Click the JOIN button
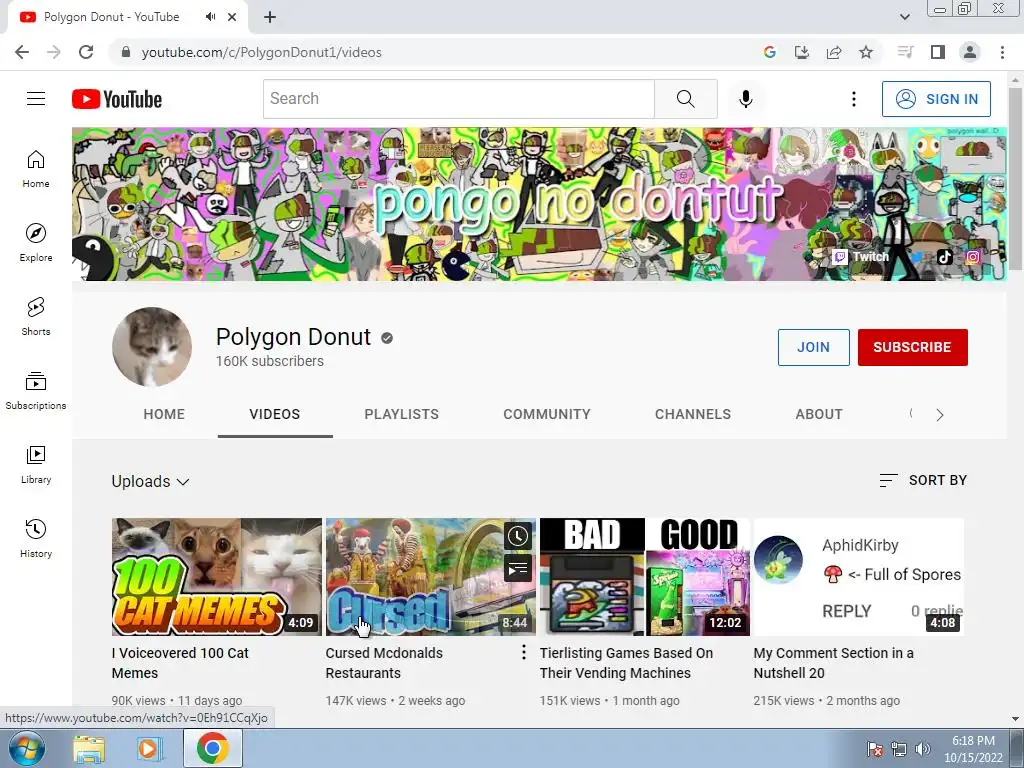Image resolution: width=1024 pixels, height=768 pixels. tap(814, 347)
